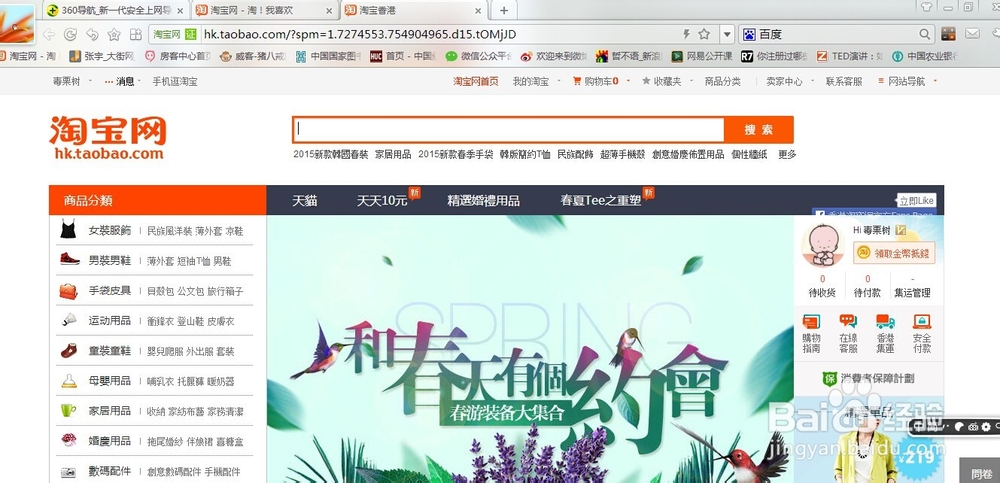The image size is (1000, 483).
Task: Open 商品分类 link in top bar
Action: point(723,81)
